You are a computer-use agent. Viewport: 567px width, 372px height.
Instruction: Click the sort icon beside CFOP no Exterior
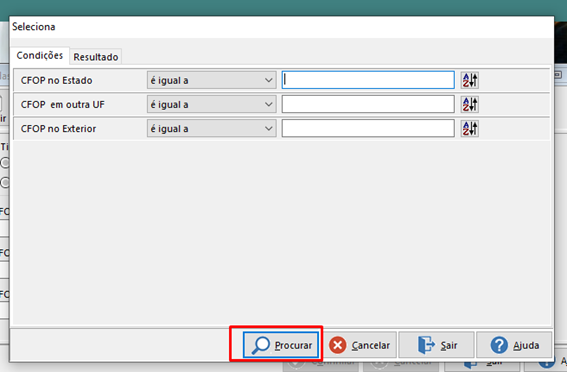tap(470, 129)
